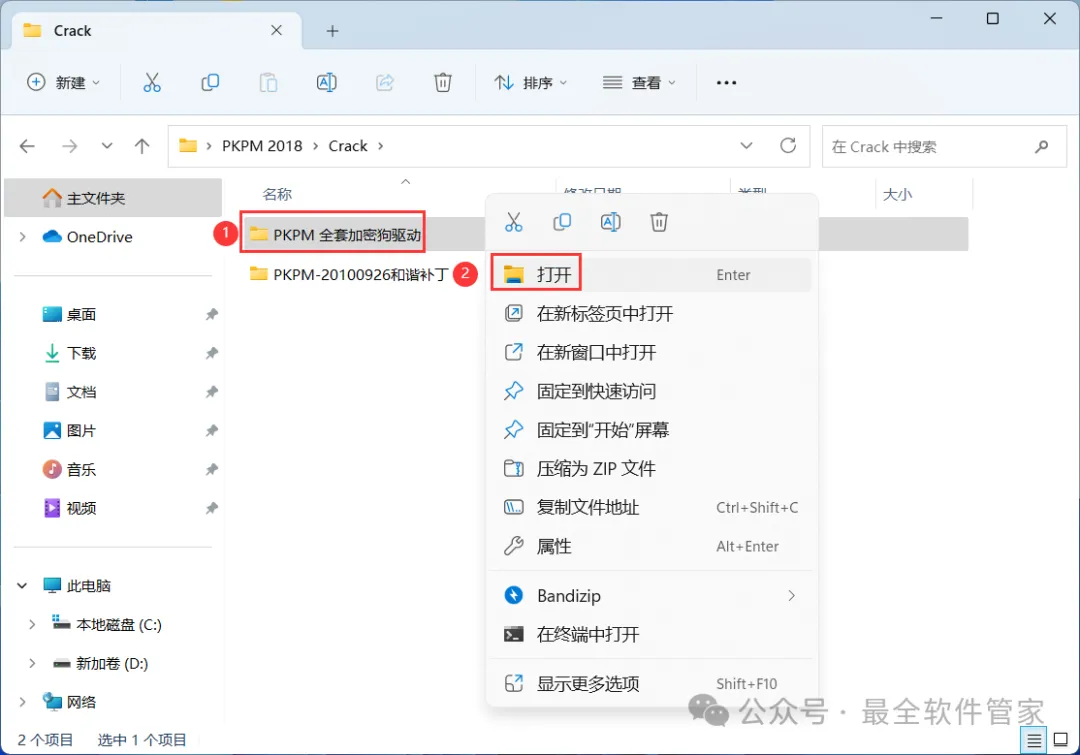1080x755 pixels.
Task: Choose 显示更多选项
Action: pos(651,683)
